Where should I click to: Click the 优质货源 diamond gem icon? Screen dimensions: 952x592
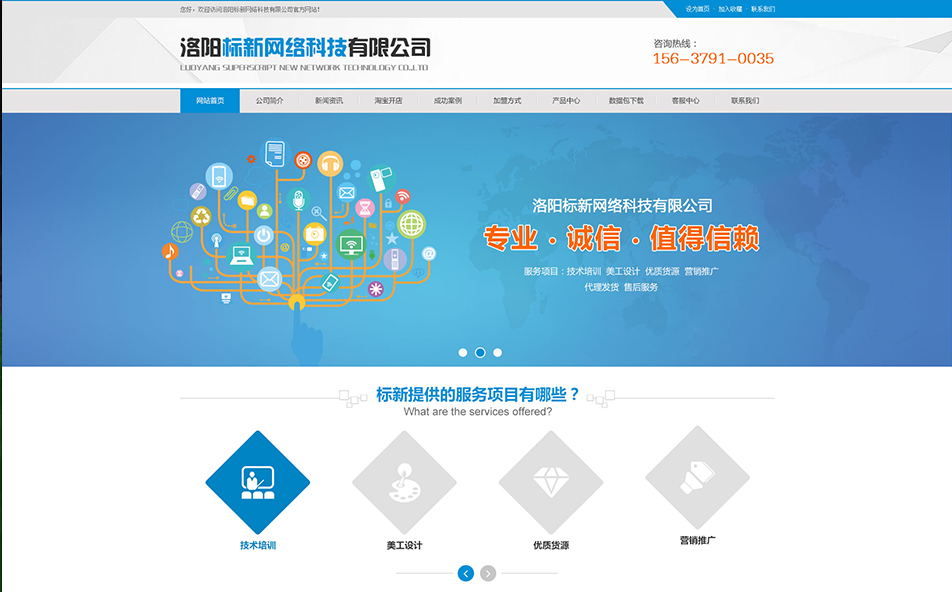pos(551,482)
